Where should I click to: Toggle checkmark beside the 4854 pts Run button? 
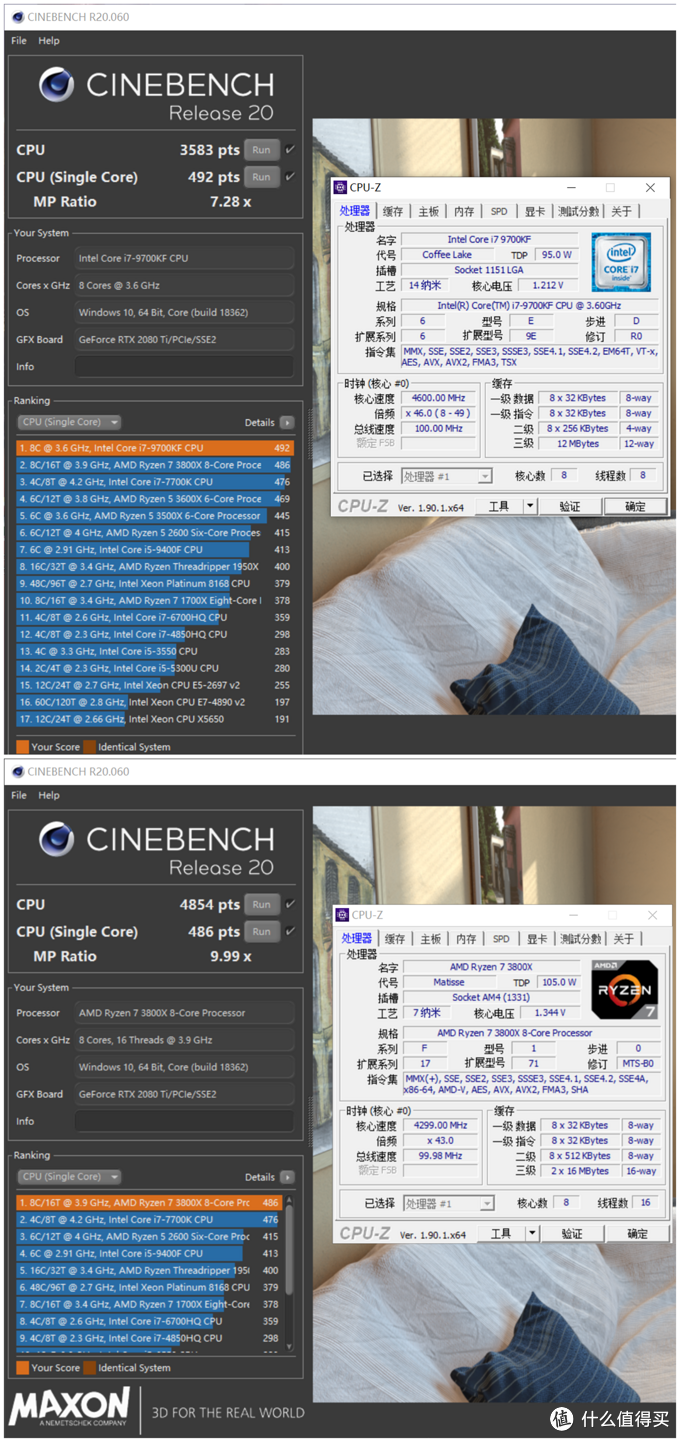[x=290, y=904]
